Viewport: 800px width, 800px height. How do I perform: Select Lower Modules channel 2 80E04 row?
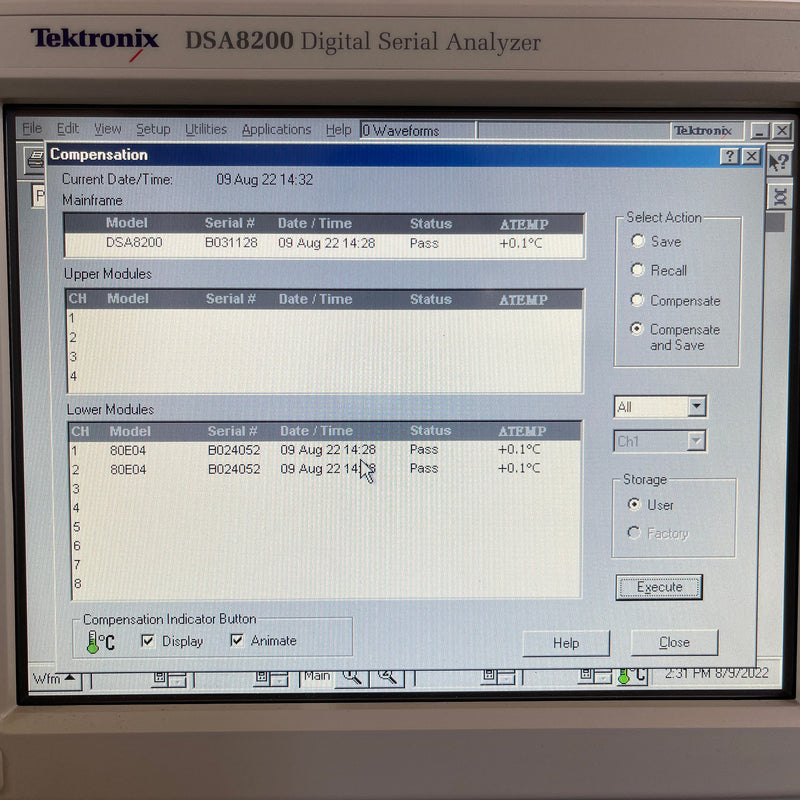[324, 469]
